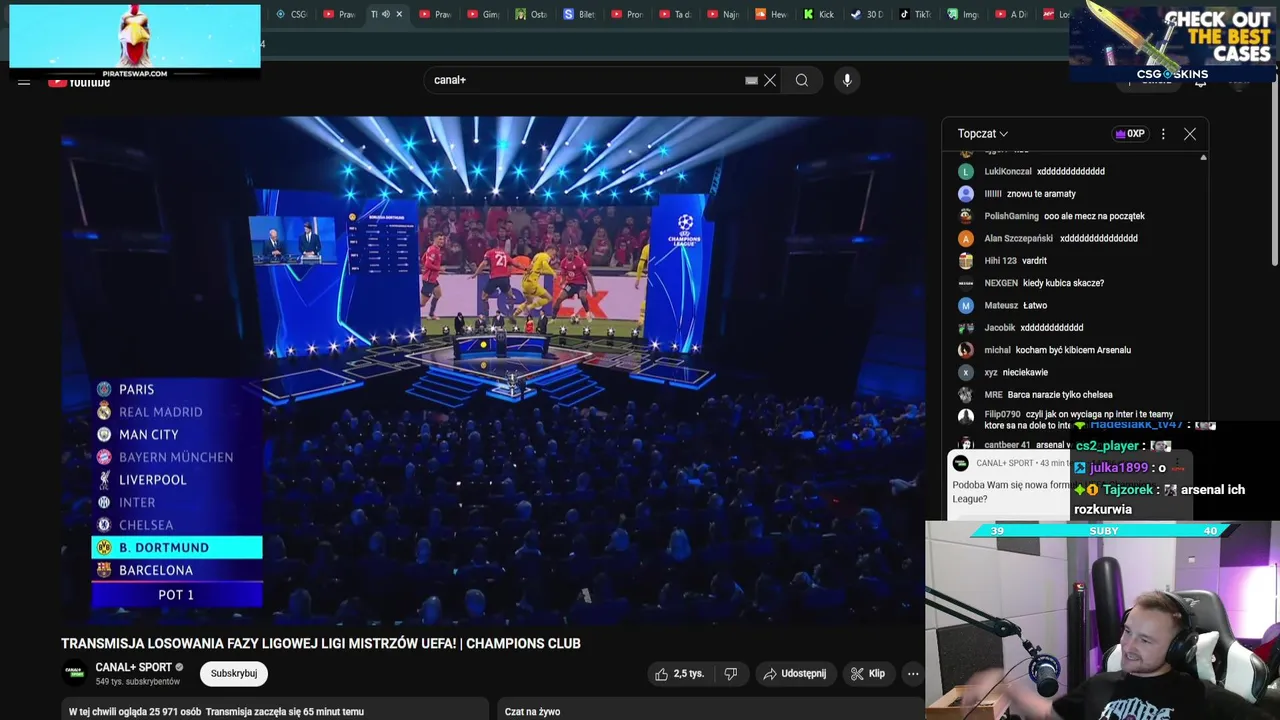The image size is (1280, 720).
Task: Open the YouTube hamburger menu
Action: click(24, 82)
